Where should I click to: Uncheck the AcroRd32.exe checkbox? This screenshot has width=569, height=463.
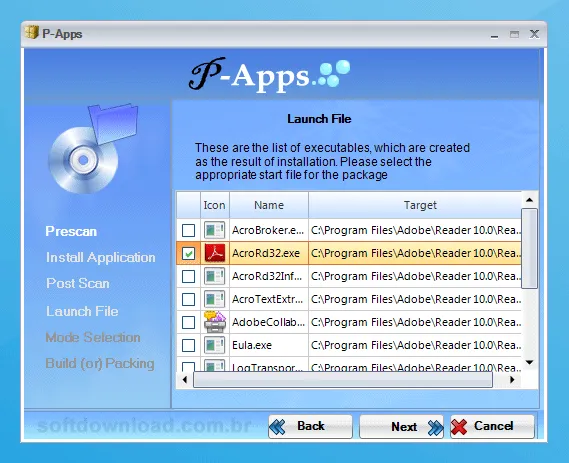point(188,253)
